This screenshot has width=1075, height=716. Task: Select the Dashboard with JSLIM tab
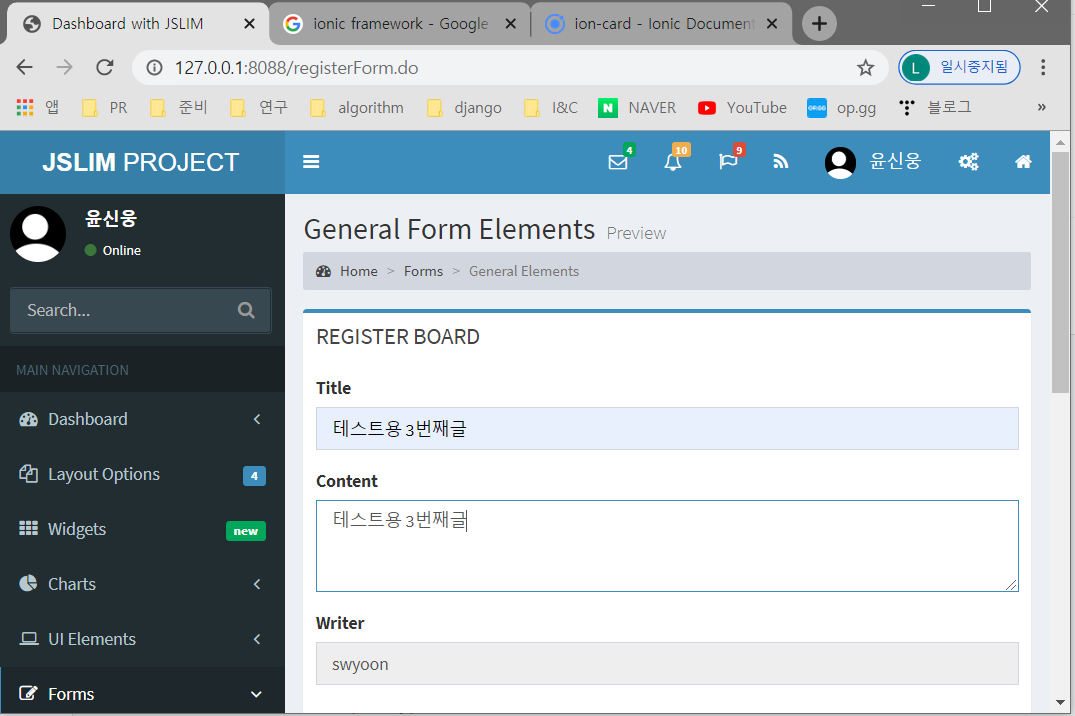click(137, 24)
